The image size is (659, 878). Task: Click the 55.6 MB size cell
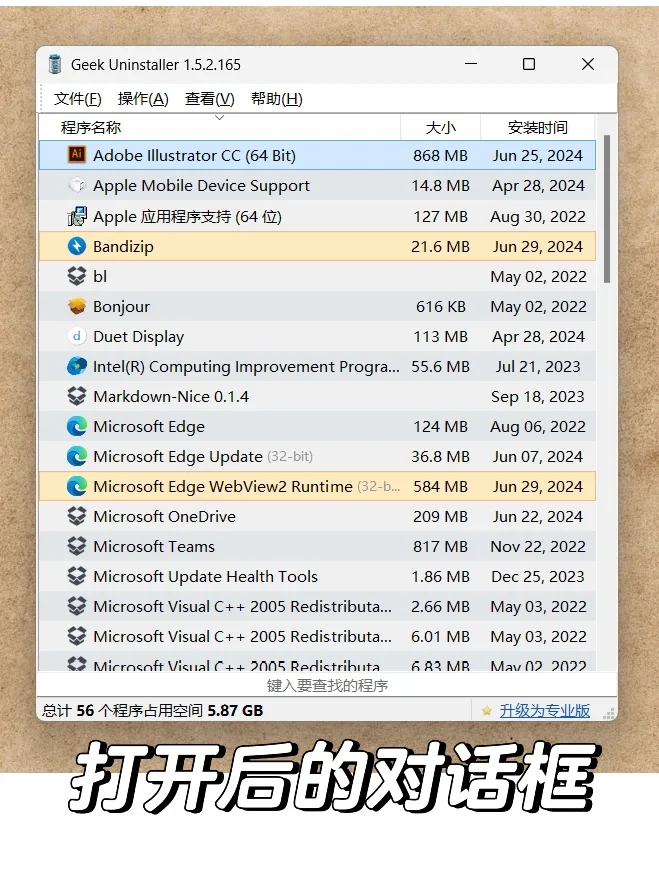(x=440, y=366)
